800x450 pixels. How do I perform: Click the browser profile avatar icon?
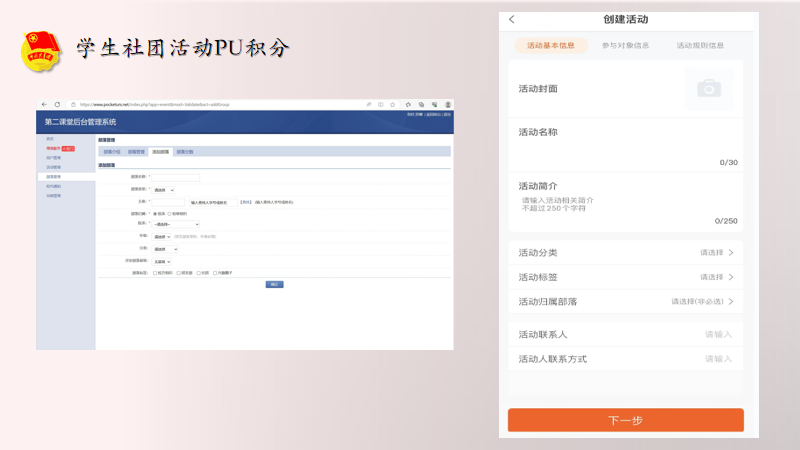click(447, 104)
